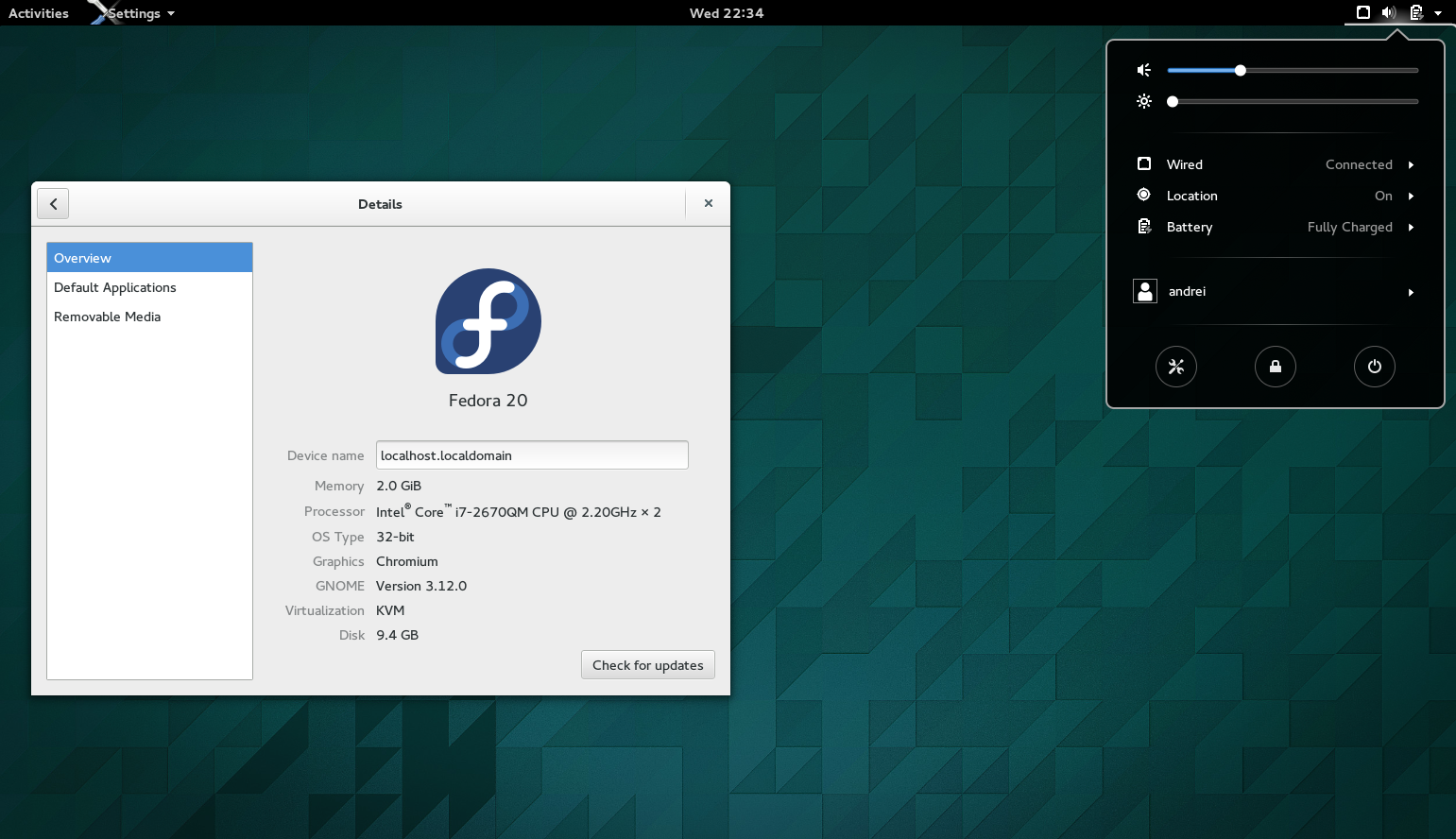Open system settings via gear icon
This screenshot has height=839, width=1456.
[x=1176, y=367]
